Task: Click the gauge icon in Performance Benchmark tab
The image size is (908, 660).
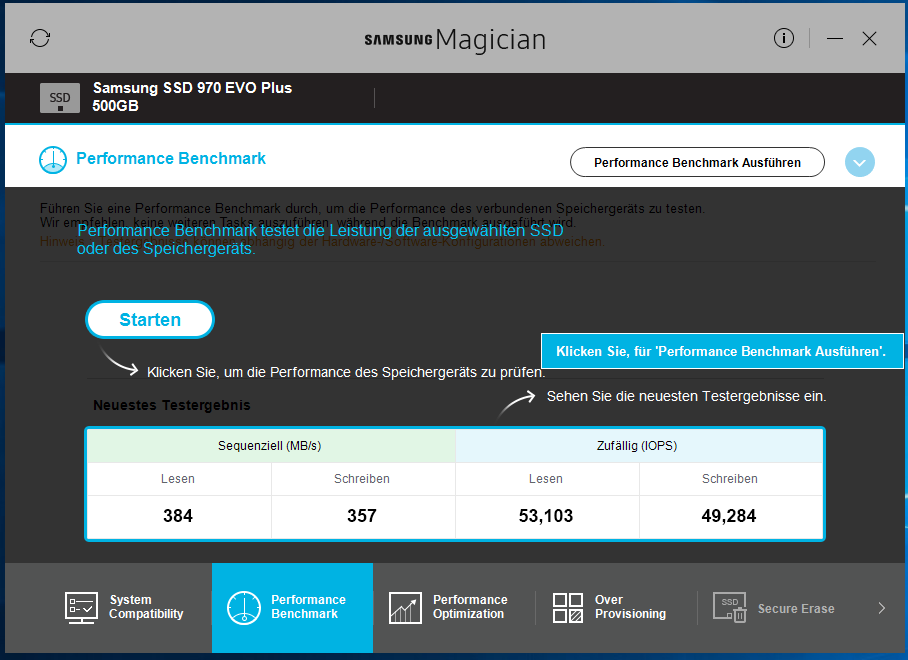Action: point(244,607)
